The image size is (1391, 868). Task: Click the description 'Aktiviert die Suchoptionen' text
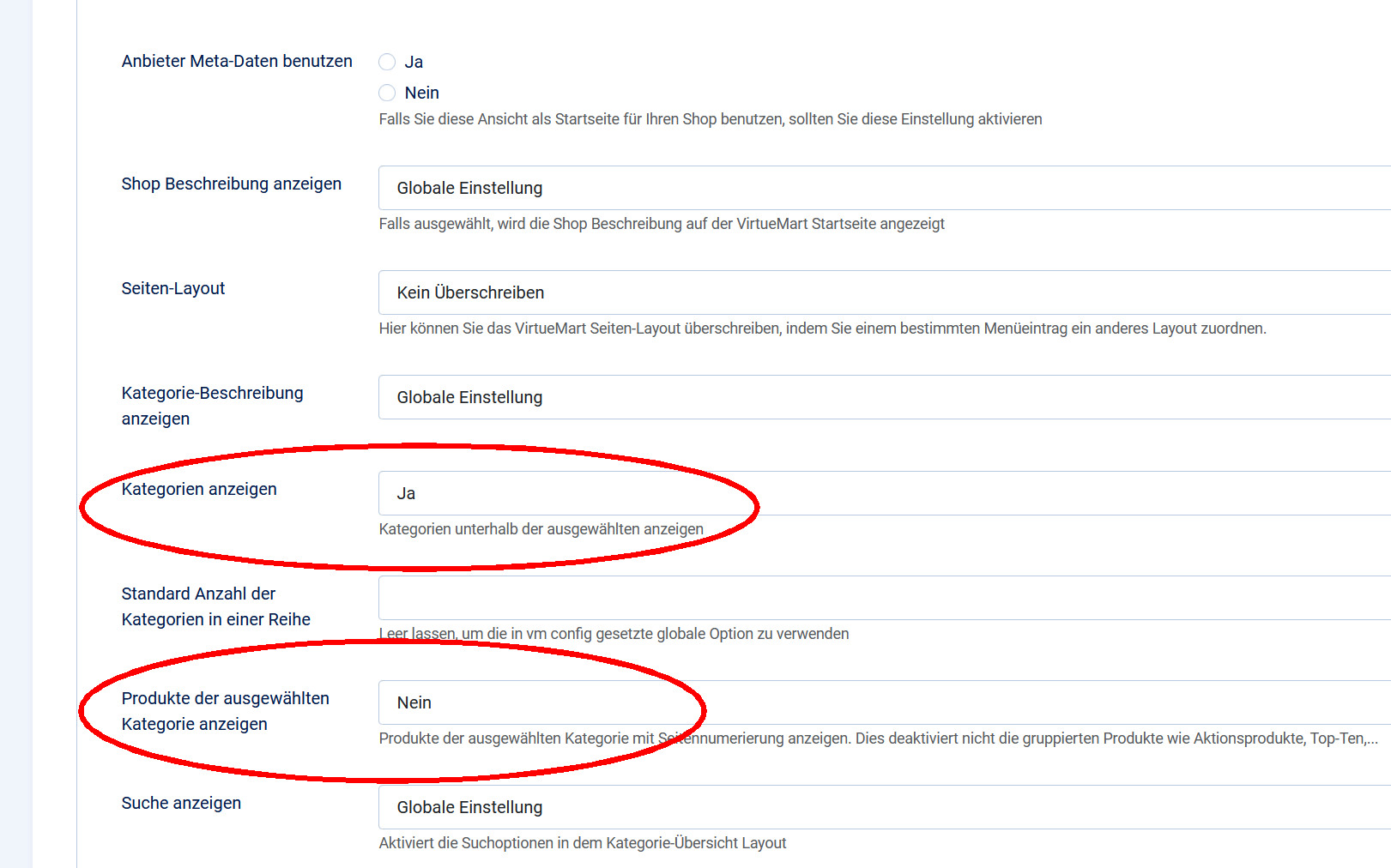click(x=583, y=843)
